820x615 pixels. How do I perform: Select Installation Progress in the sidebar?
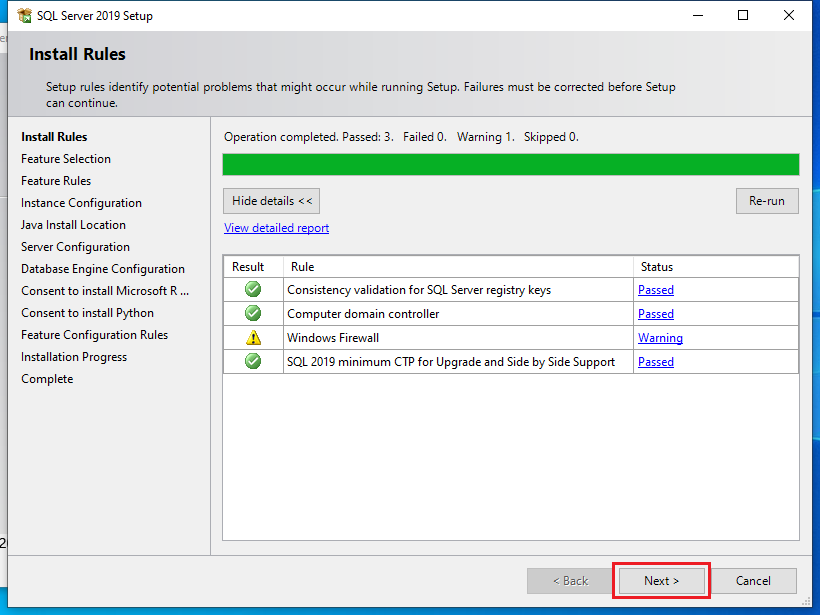point(74,356)
